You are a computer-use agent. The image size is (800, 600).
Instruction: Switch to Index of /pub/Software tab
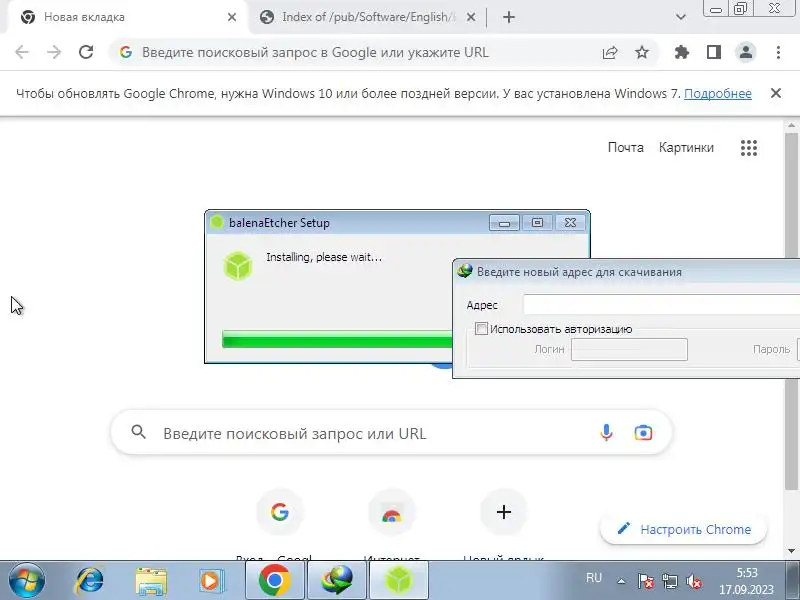[x=367, y=17]
